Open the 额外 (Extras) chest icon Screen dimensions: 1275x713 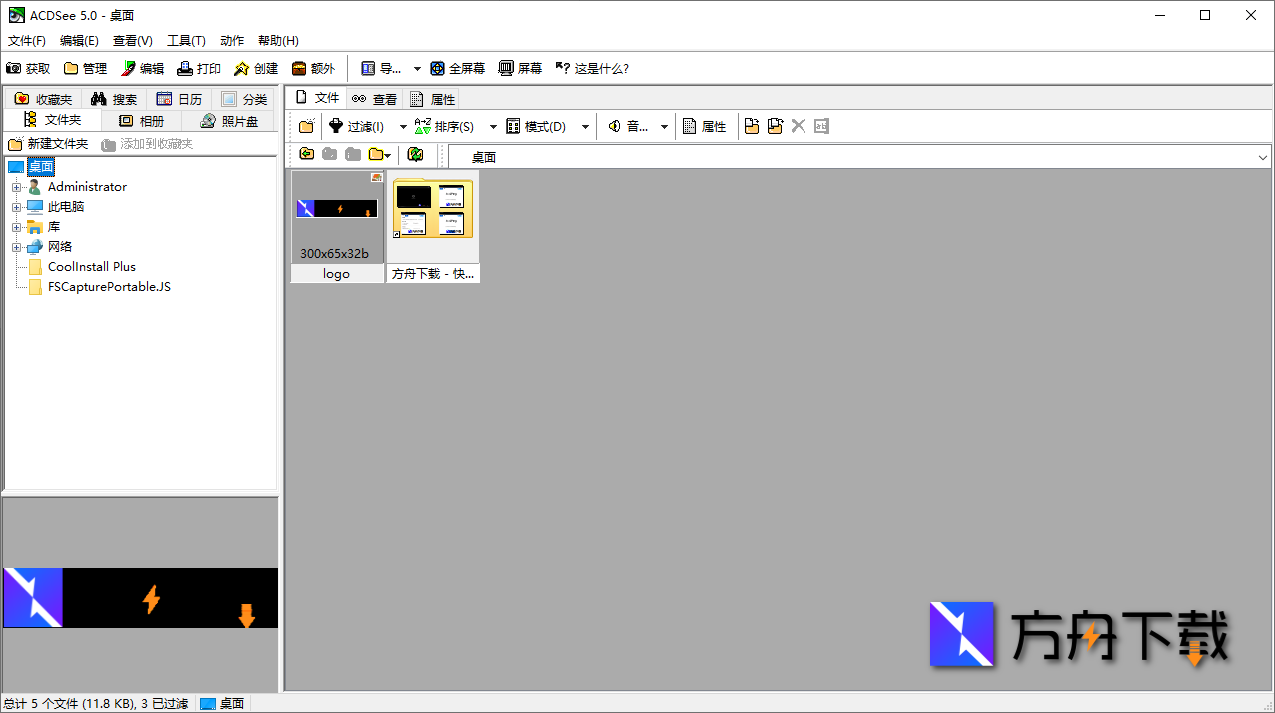299,69
